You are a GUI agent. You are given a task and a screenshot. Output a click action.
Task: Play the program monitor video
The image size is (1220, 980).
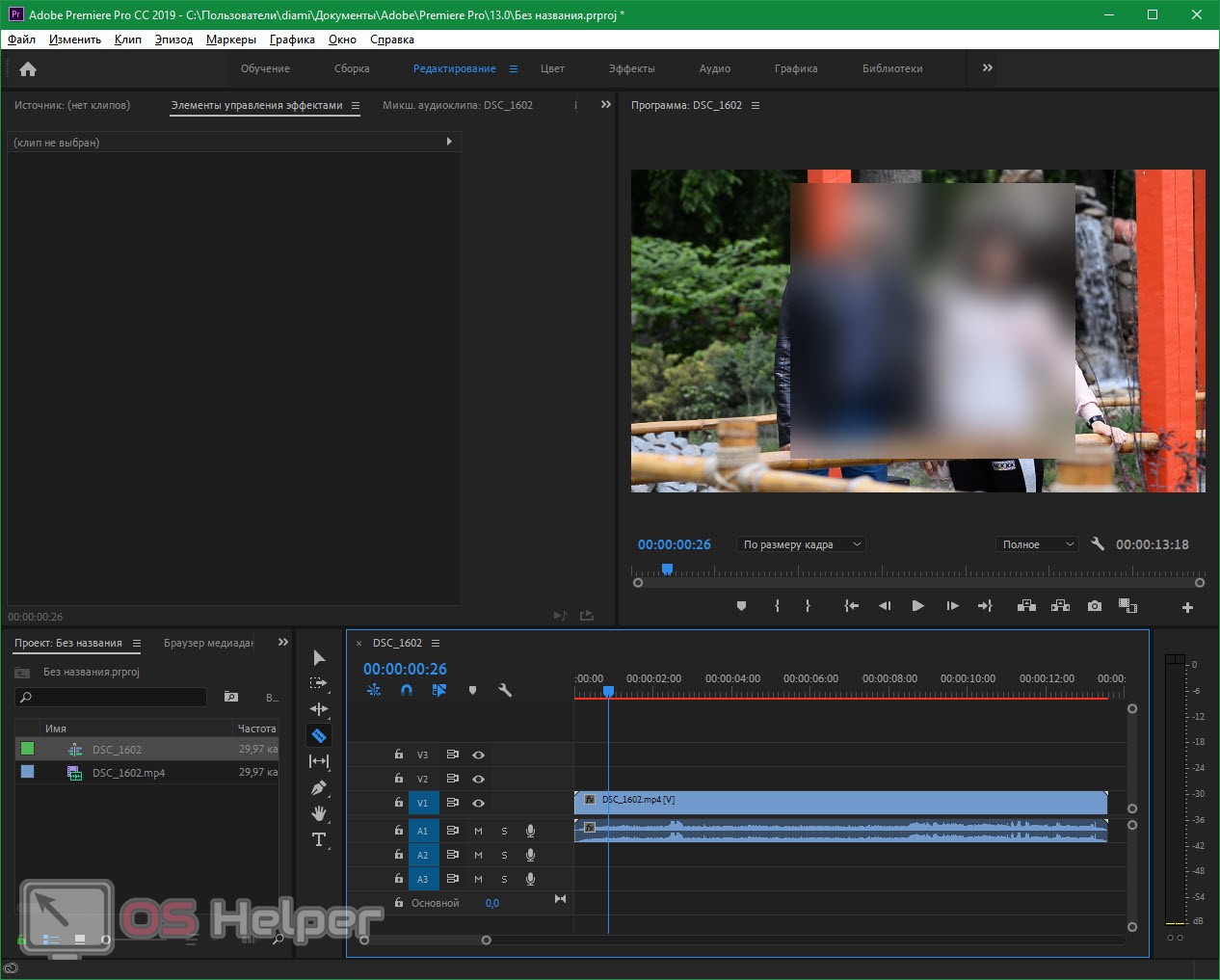[x=917, y=606]
